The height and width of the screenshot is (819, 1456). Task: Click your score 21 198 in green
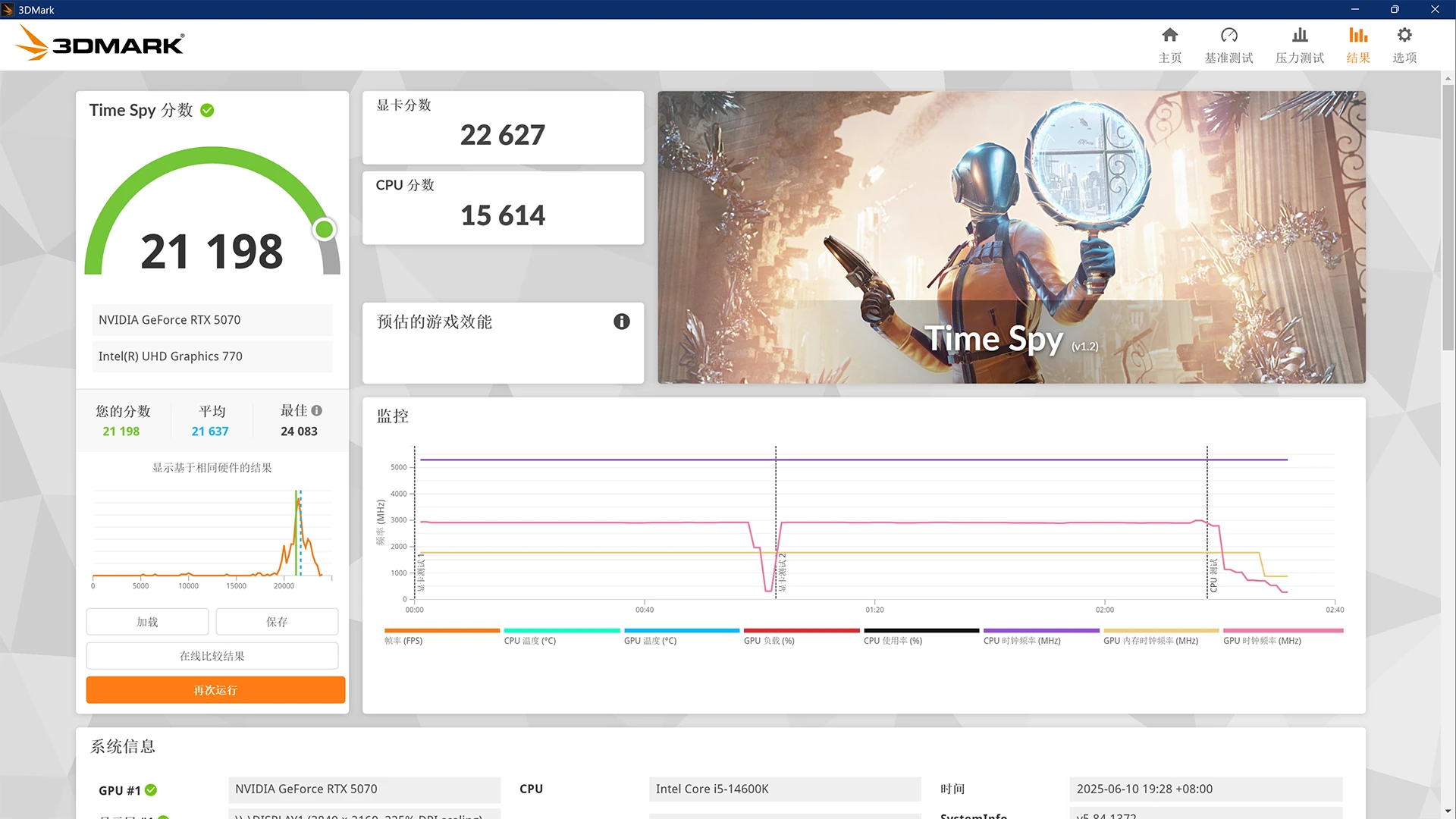pos(121,431)
